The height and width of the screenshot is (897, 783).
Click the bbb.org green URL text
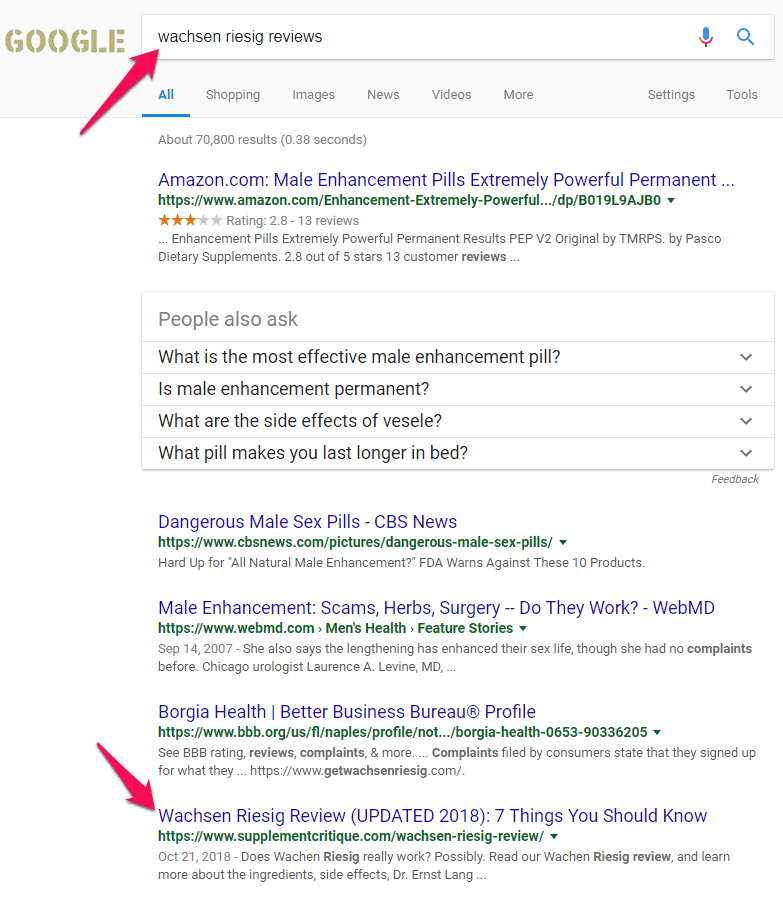[403, 732]
